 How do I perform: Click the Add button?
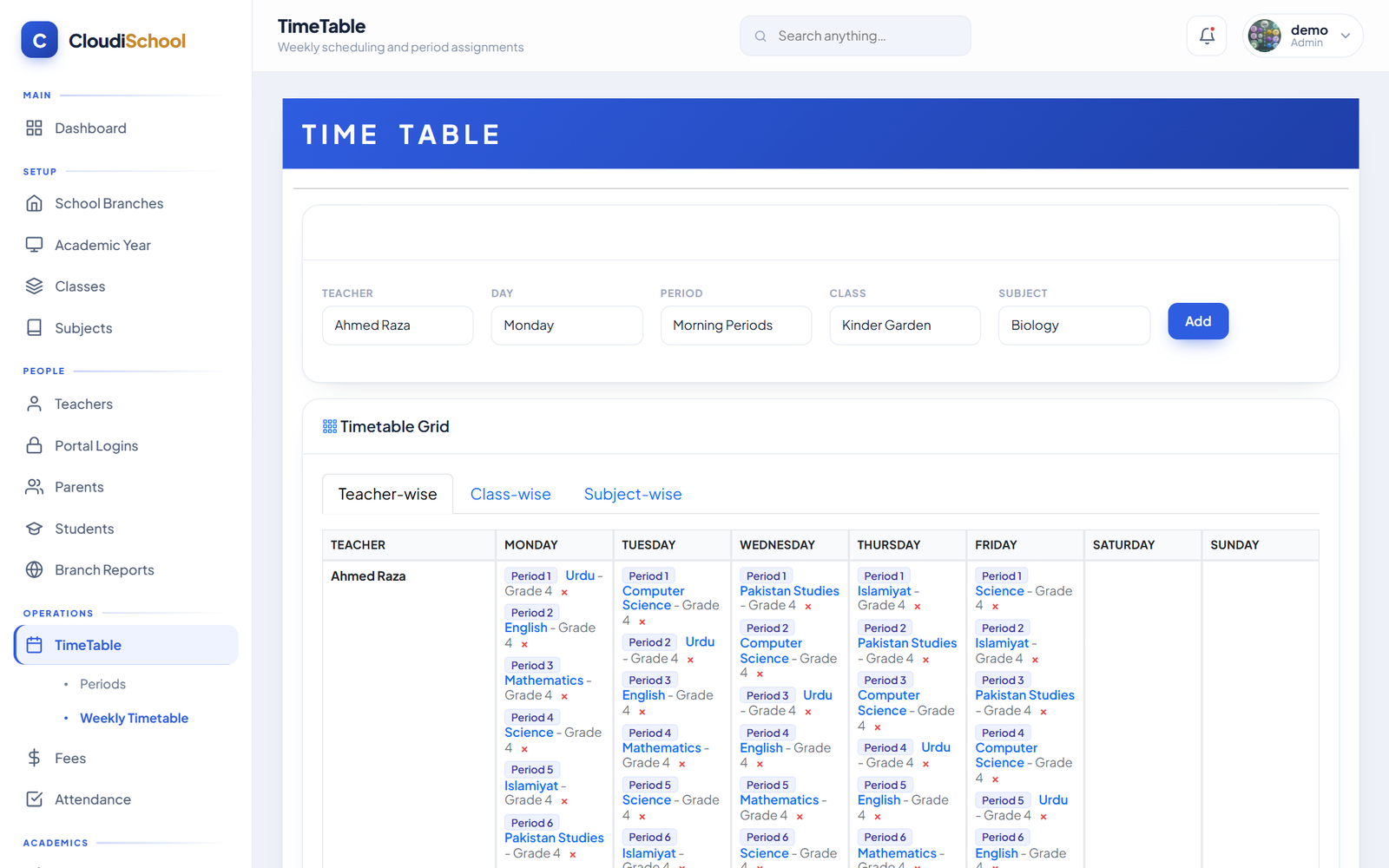[1198, 321]
